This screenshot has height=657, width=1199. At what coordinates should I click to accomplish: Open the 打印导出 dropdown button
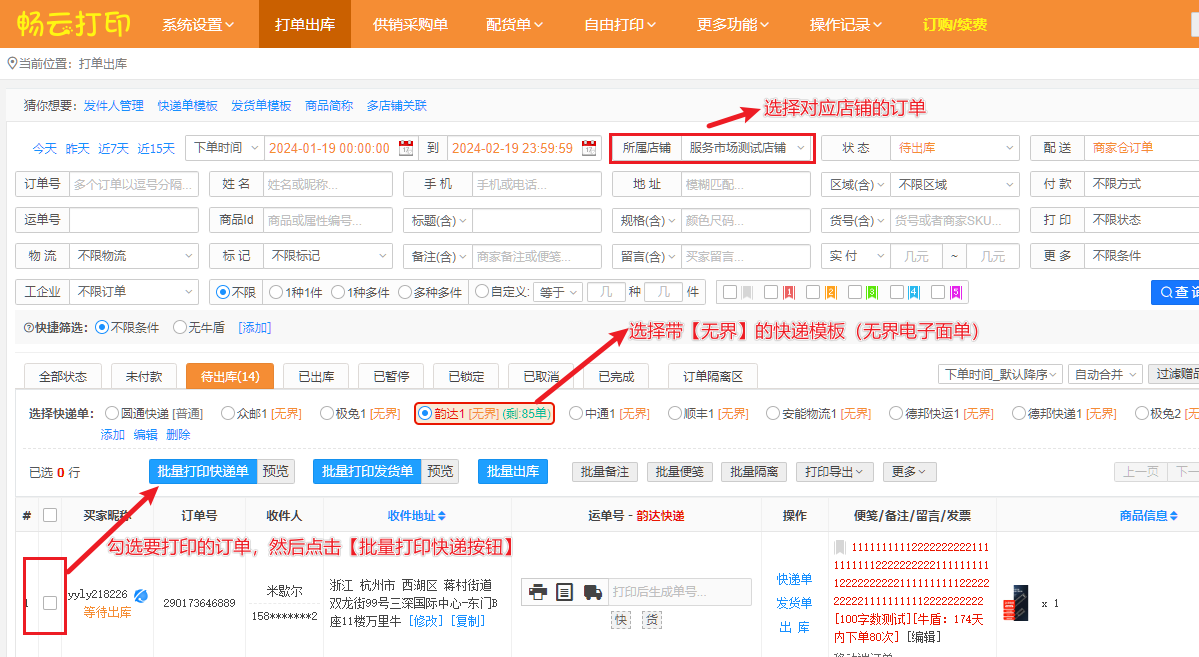(x=838, y=472)
